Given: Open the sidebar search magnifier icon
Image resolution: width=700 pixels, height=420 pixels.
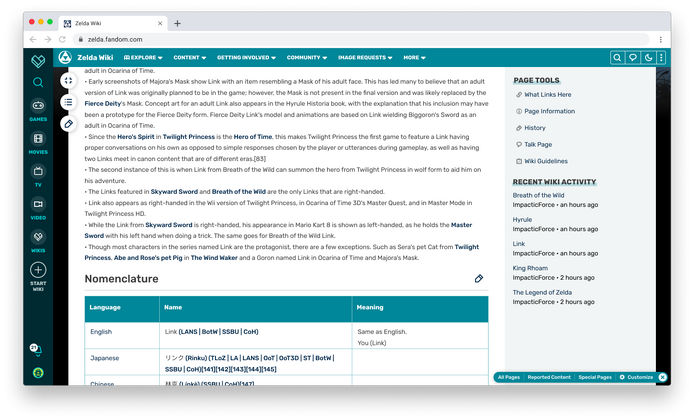Looking at the screenshot, I should click(x=38, y=82).
